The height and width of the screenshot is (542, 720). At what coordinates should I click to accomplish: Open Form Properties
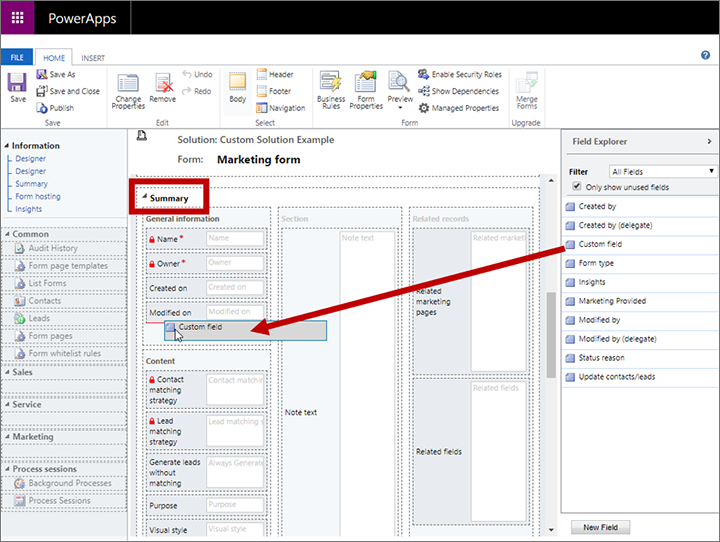(x=366, y=90)
